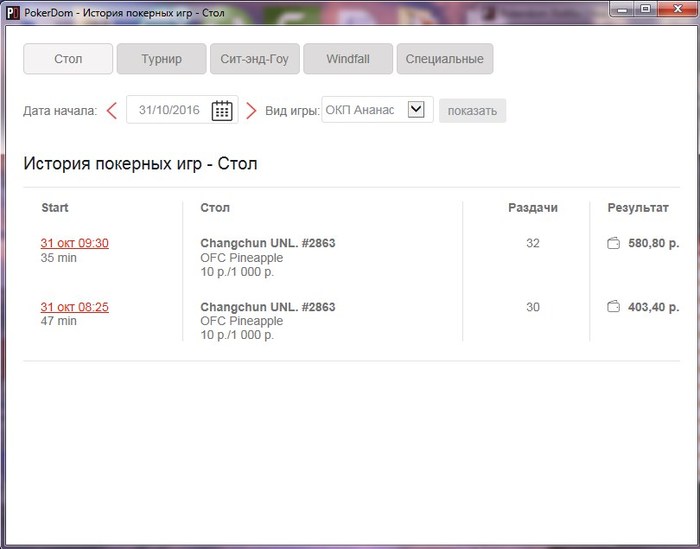700x549 pixels.
Task: Click the ОКП Ананас game type value
Action: click(x=360, y=110)
